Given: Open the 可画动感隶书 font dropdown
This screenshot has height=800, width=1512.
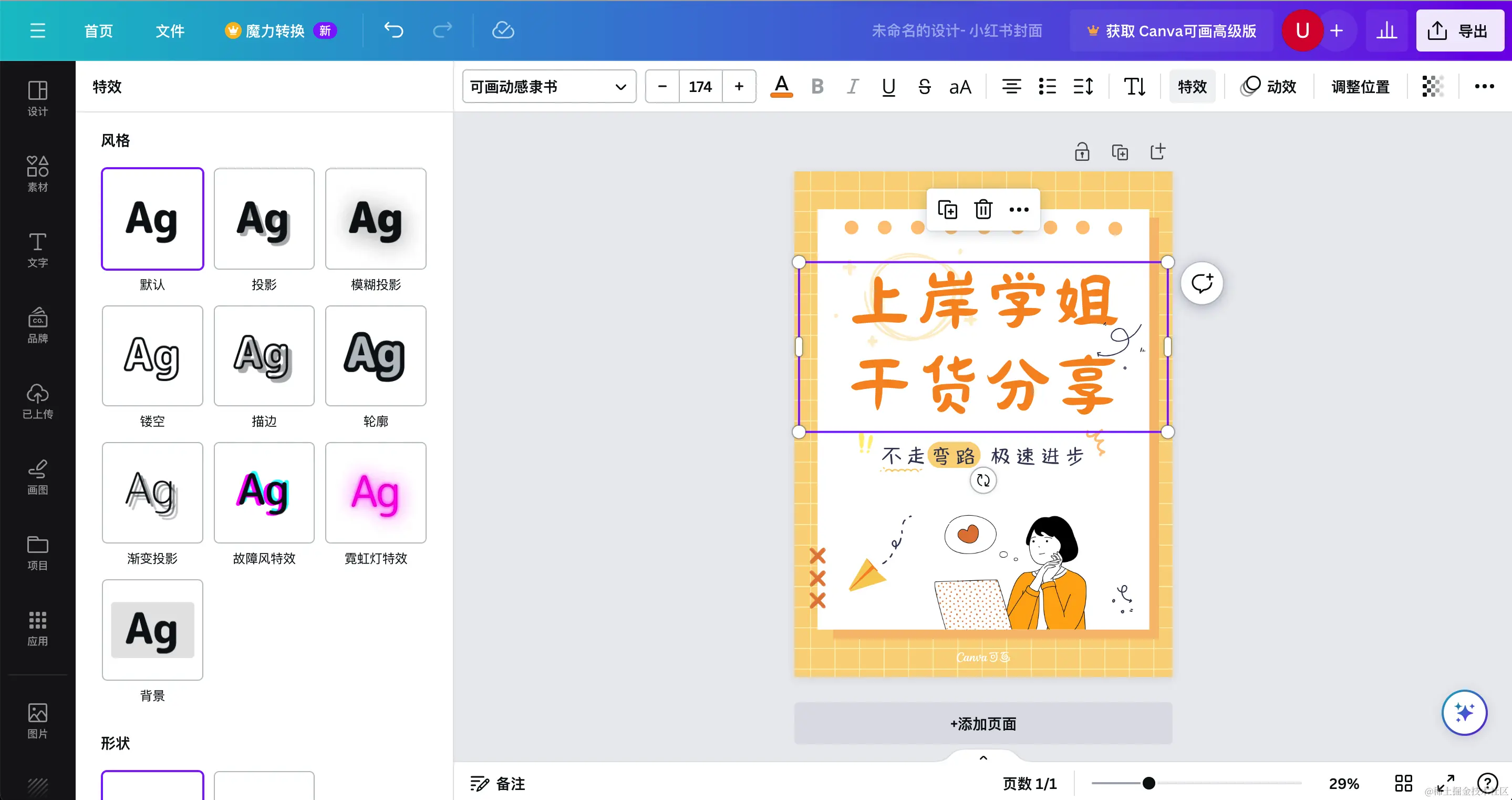Looking at the screenshot, I should pyautogui.click(x=548, y=86).
